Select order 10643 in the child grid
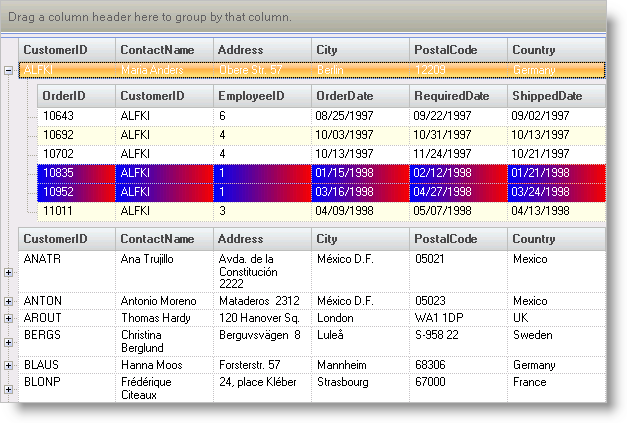The image size is (627, 423). tap(76, 116)
